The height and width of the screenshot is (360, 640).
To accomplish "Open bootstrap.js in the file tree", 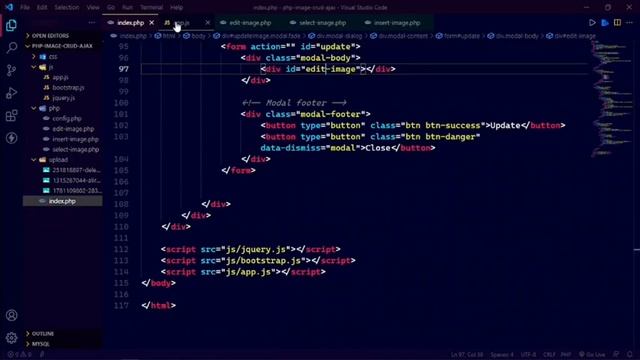I will pyautogui.click(x=62, y=88).
